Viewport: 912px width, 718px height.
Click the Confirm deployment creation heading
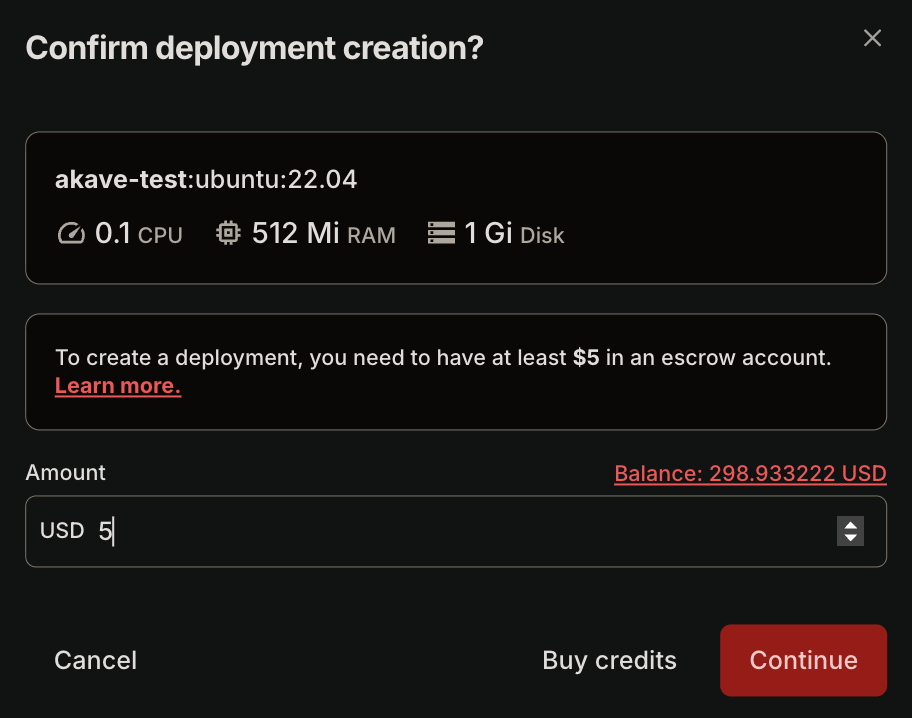coord(254,48)
